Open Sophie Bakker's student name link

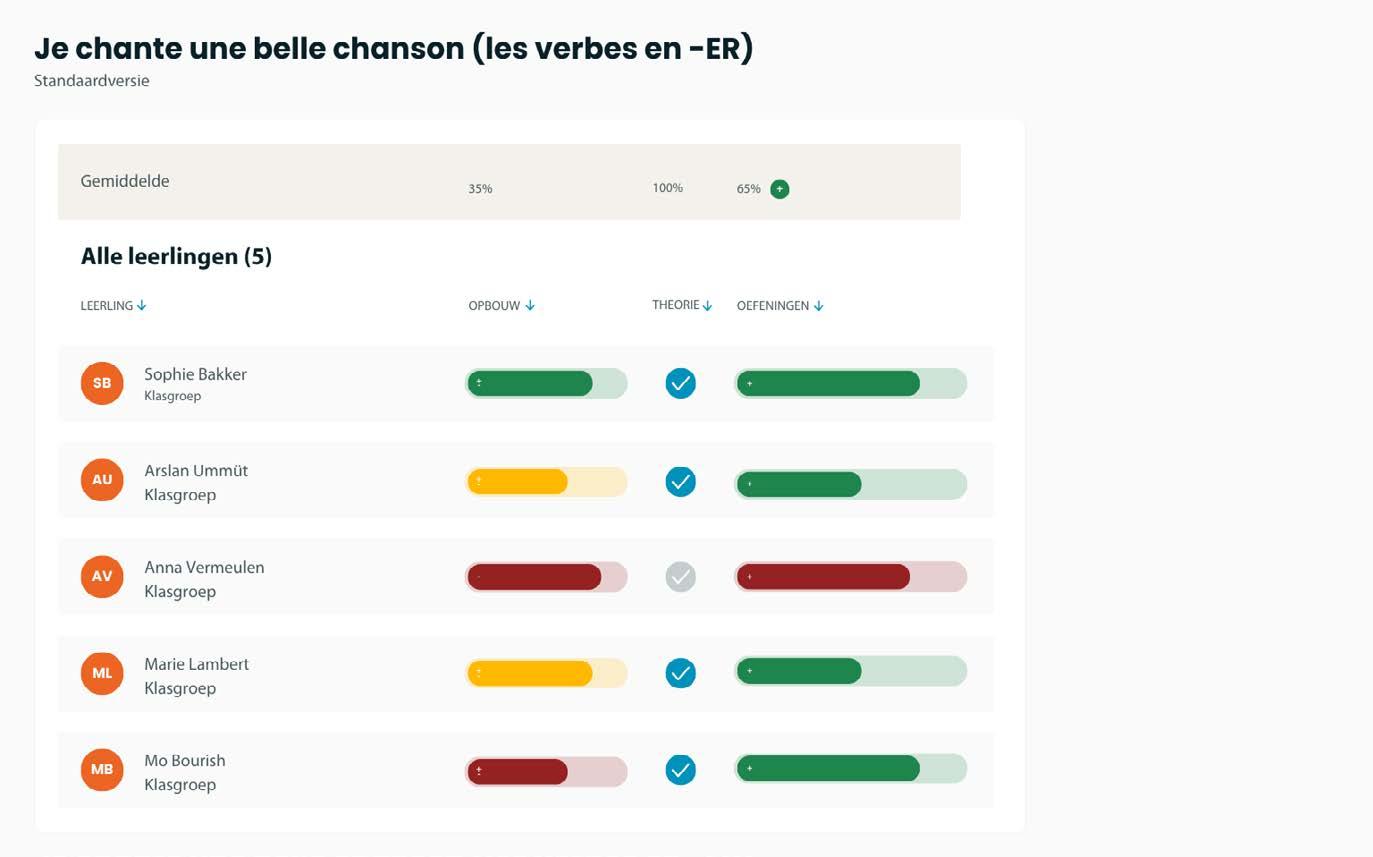click(x=195, y=374)
